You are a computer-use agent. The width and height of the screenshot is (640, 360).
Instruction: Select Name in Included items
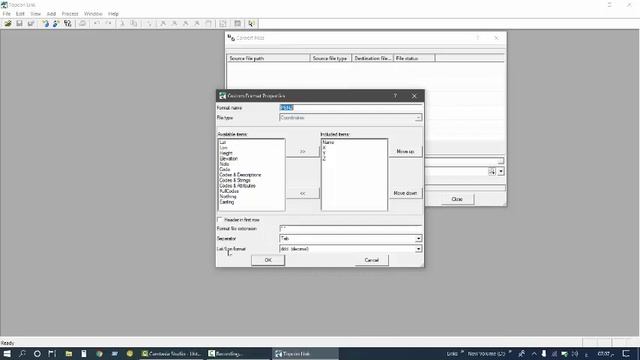pos(328,142)
